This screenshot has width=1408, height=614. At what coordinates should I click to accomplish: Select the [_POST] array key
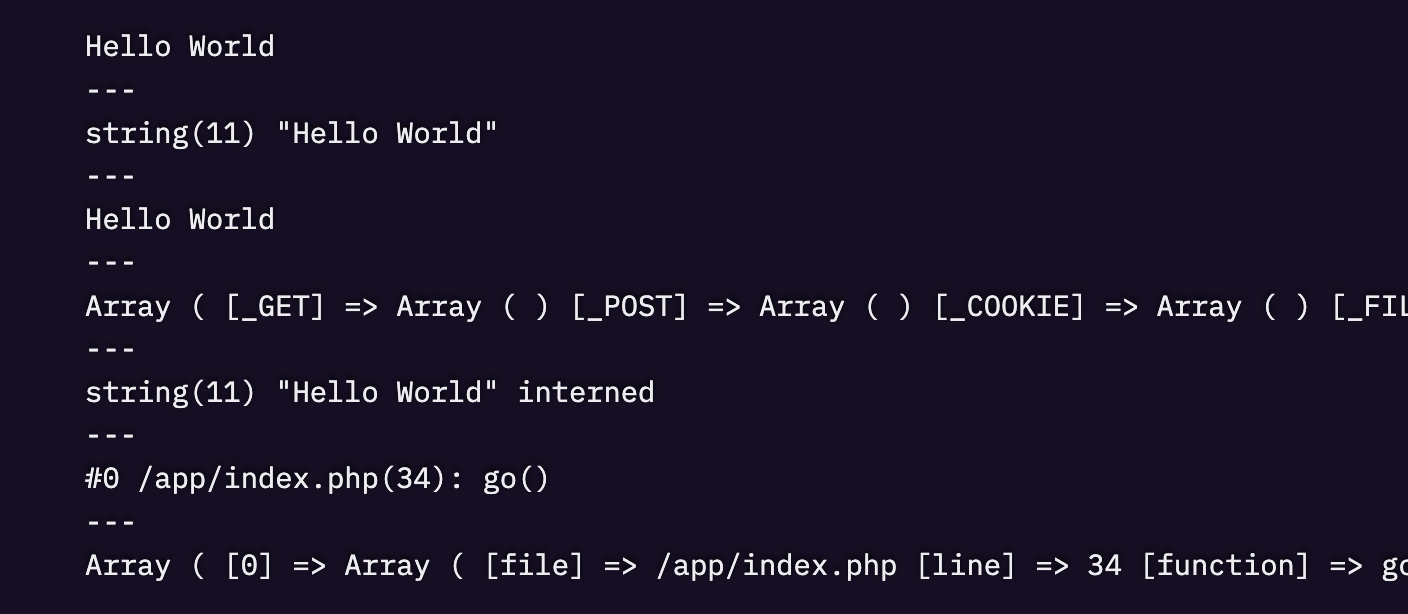[x=629, y=306]
